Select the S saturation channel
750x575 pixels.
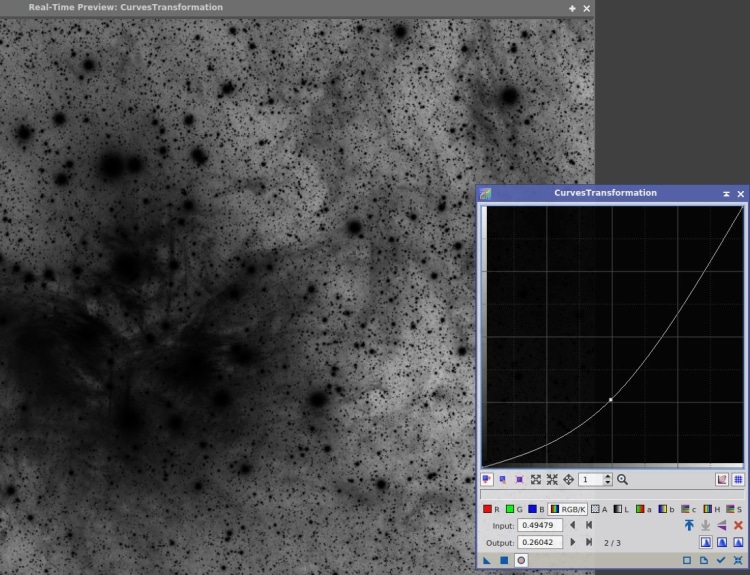click(x=734, y=509)
